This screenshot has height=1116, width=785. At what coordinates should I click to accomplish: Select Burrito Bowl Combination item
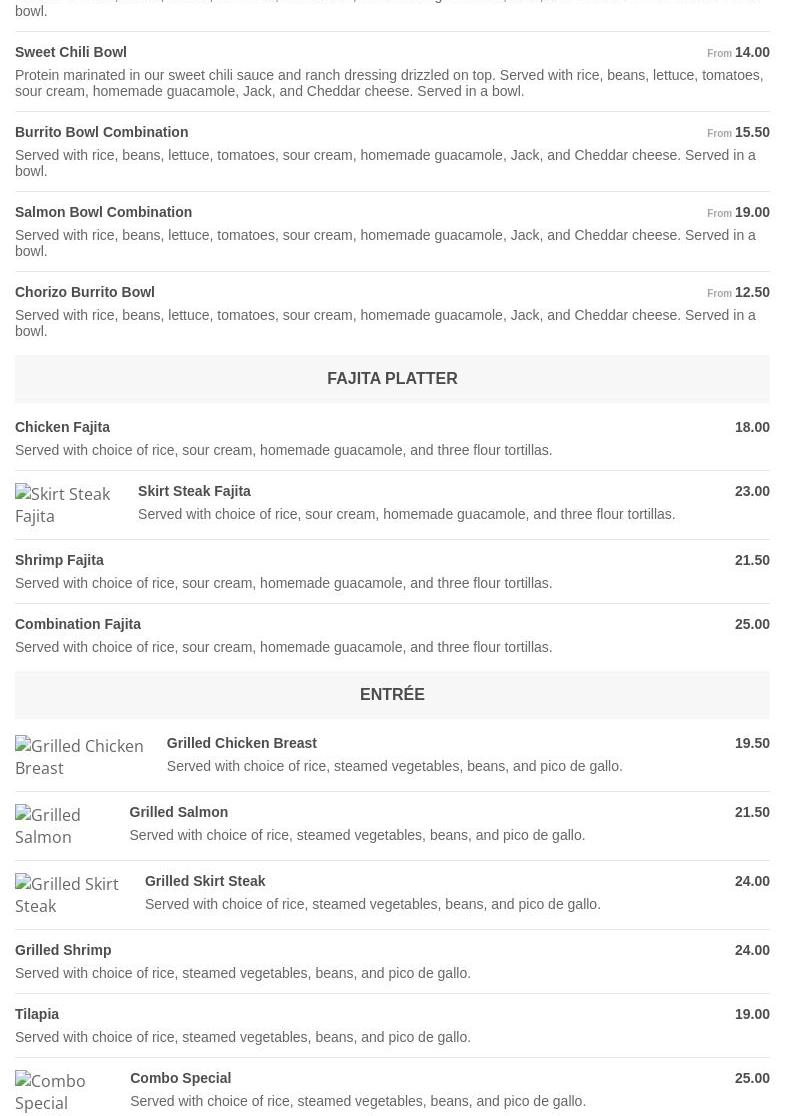pos(101,132)
